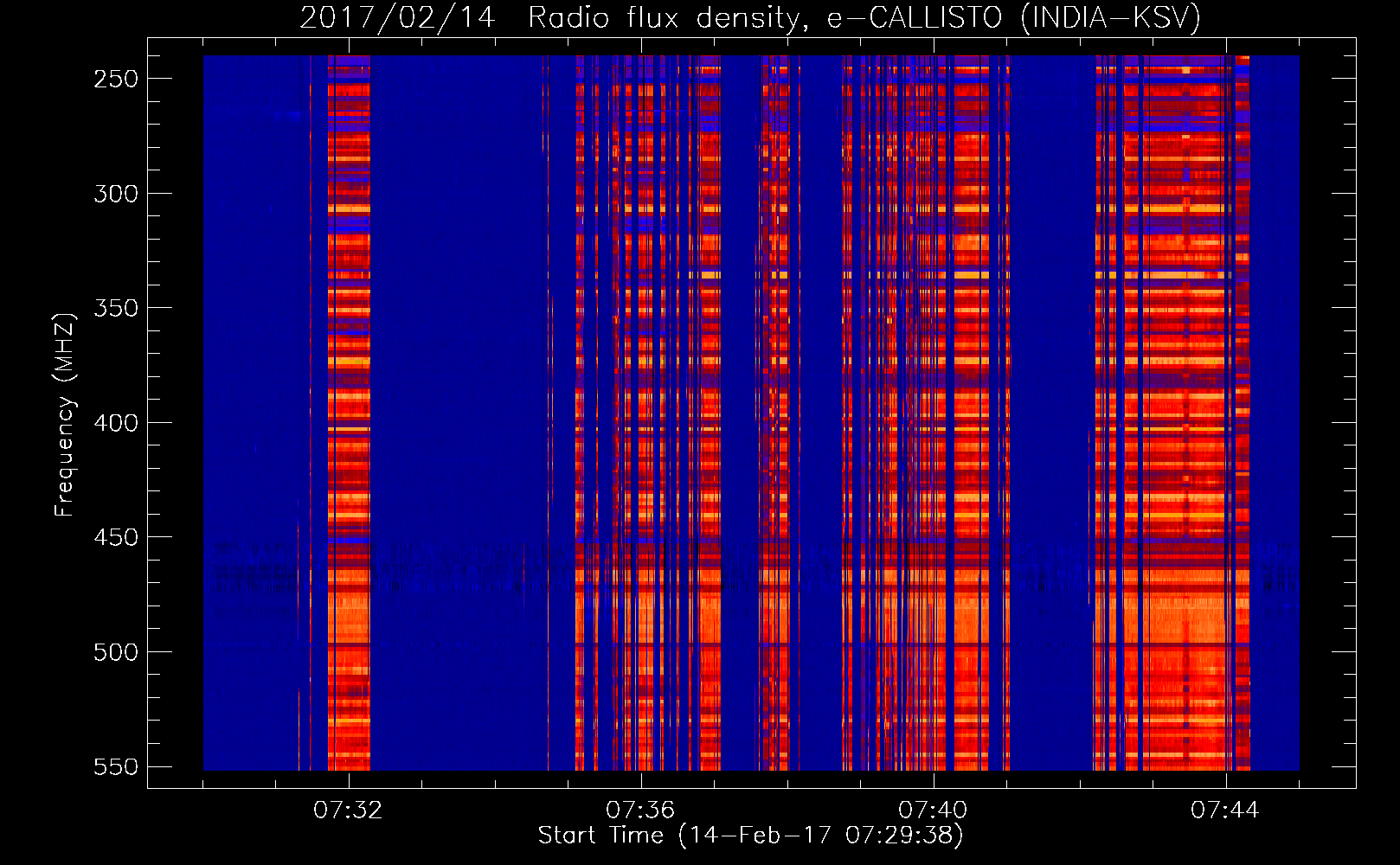Click the 07:32 time tick label
The image size is (1400, 865).
point(348,810)
